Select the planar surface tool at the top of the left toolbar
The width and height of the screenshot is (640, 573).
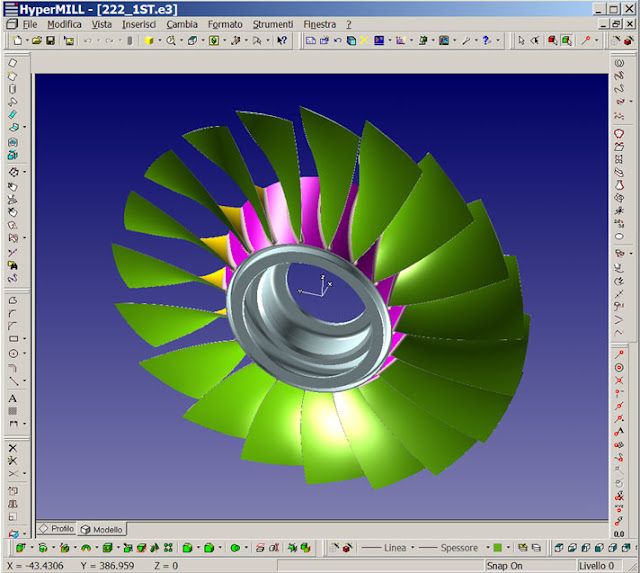(13, 63)
